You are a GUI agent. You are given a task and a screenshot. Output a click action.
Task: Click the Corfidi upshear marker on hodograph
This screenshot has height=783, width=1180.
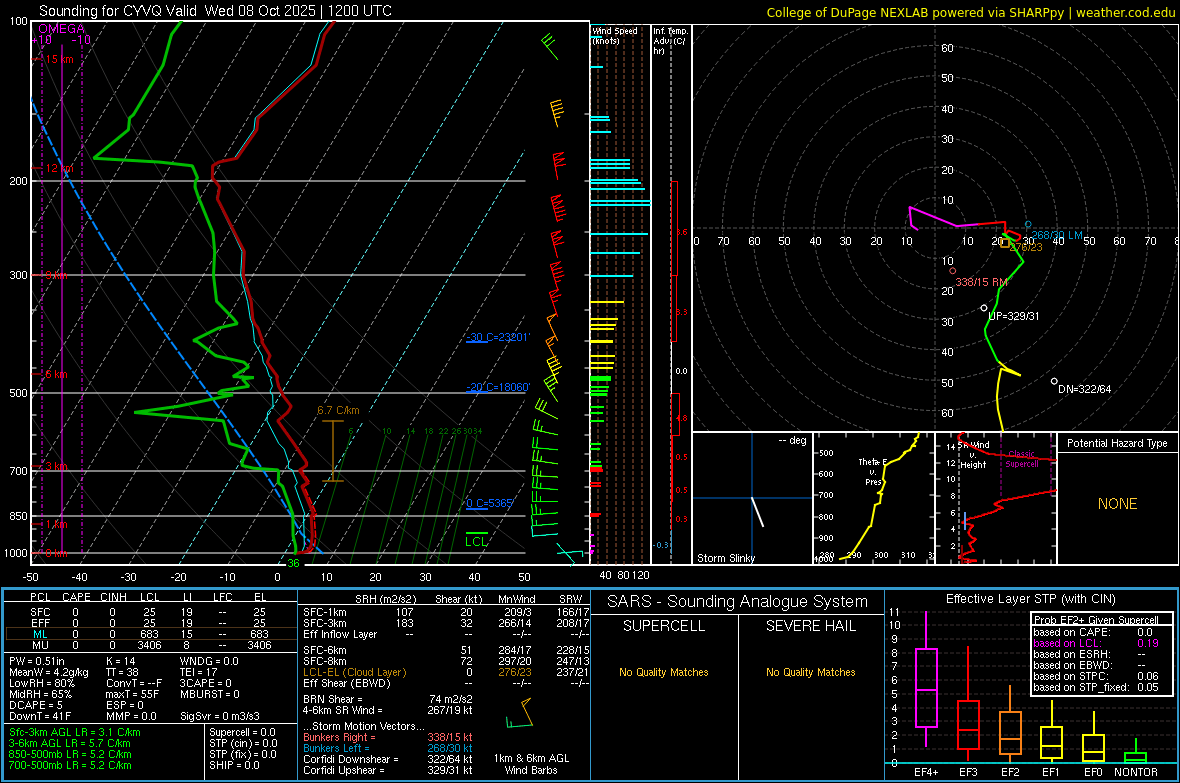click(984, 308)
